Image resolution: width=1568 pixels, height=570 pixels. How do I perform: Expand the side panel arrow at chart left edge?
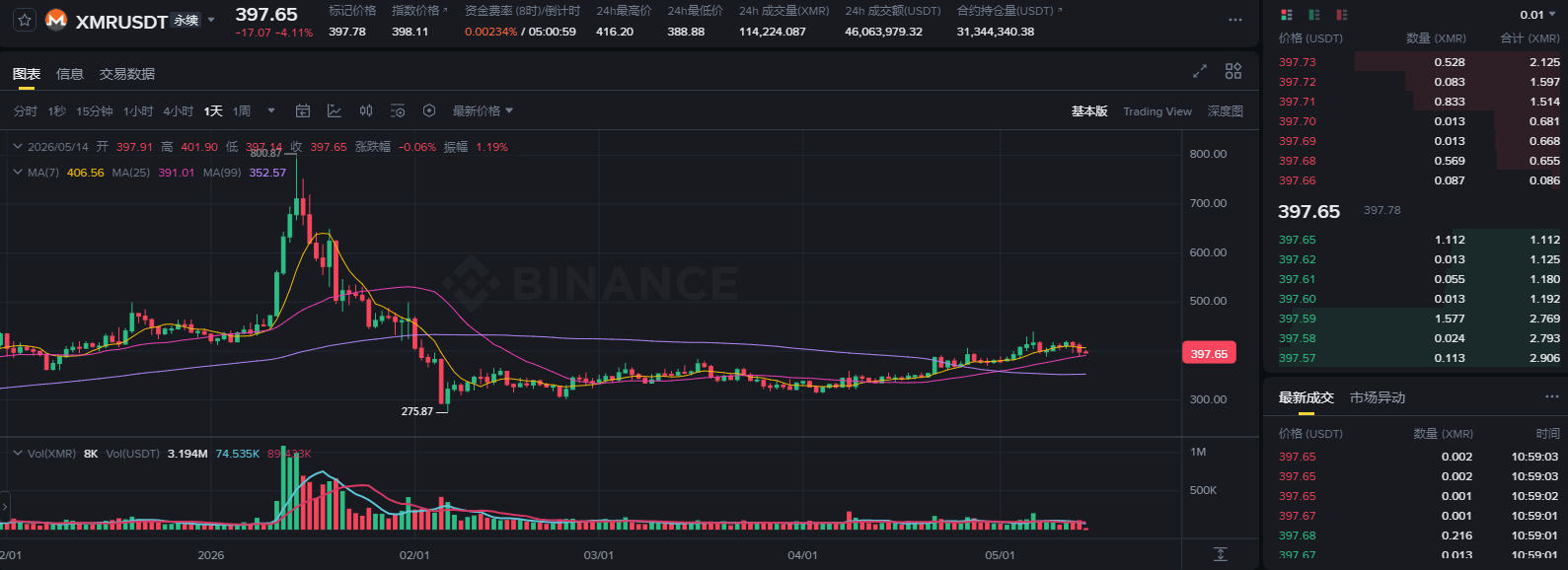(x=4, y=506)
